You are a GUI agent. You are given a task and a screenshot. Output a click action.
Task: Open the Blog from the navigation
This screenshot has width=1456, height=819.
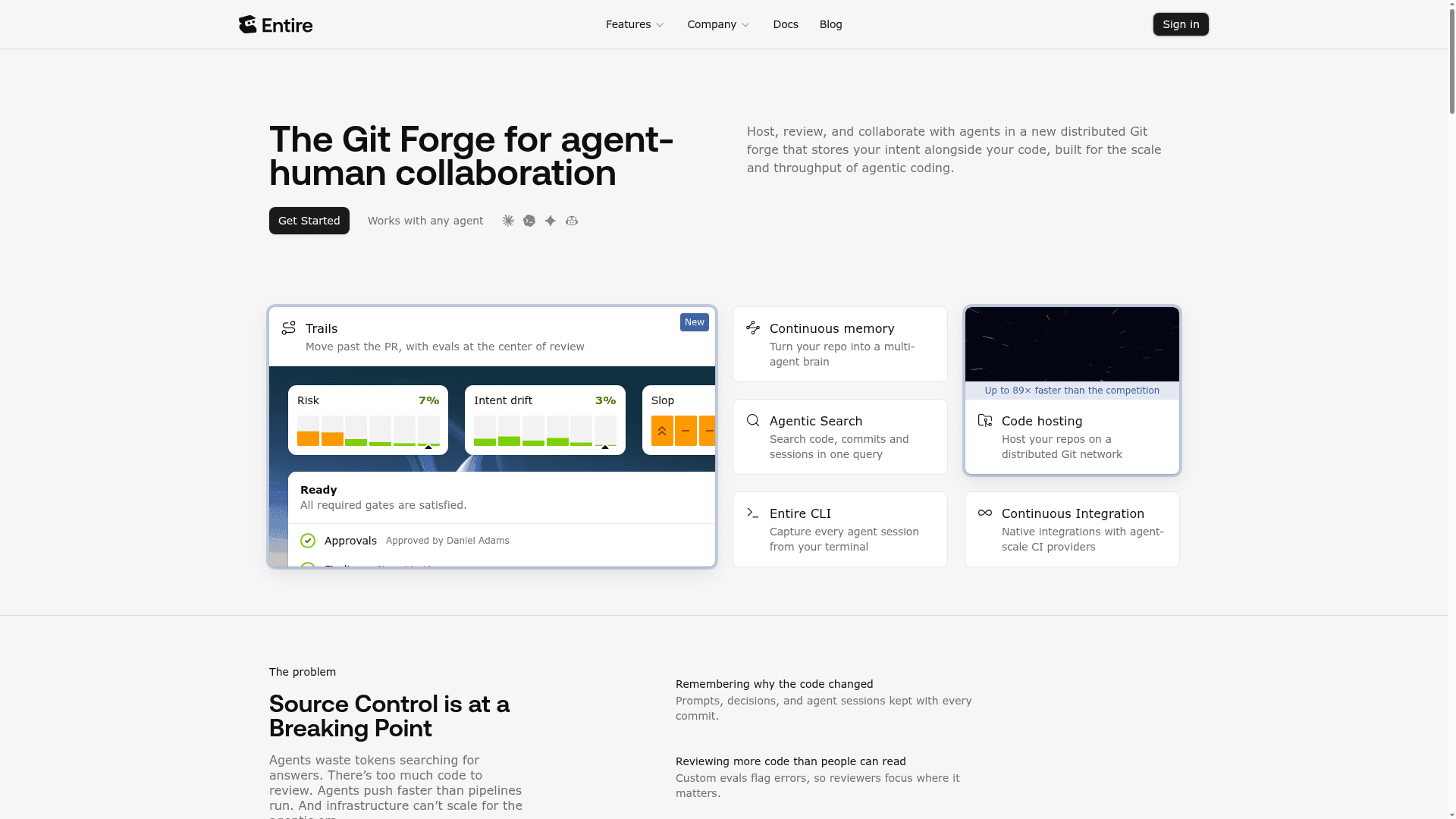(831, 24)
